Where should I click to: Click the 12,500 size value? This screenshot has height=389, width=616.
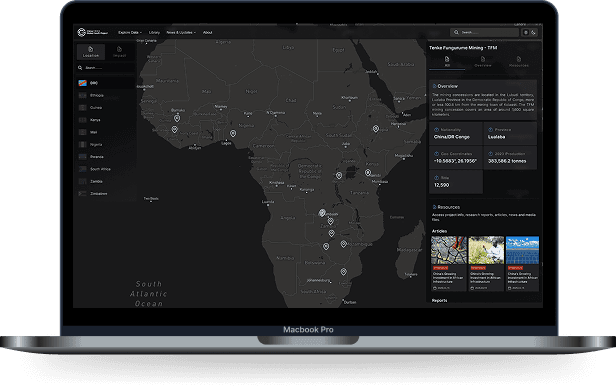(x=442, y=185)
